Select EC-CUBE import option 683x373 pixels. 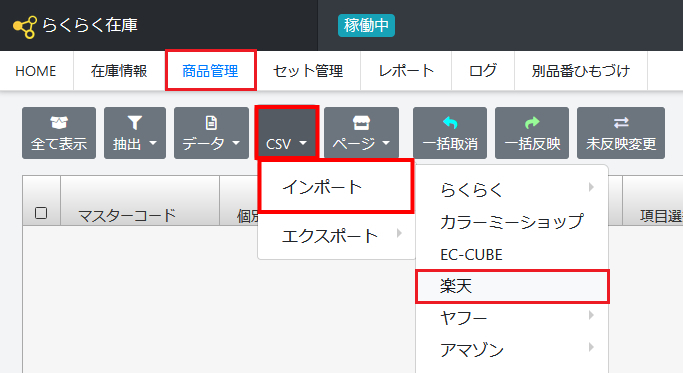point(512,254)
